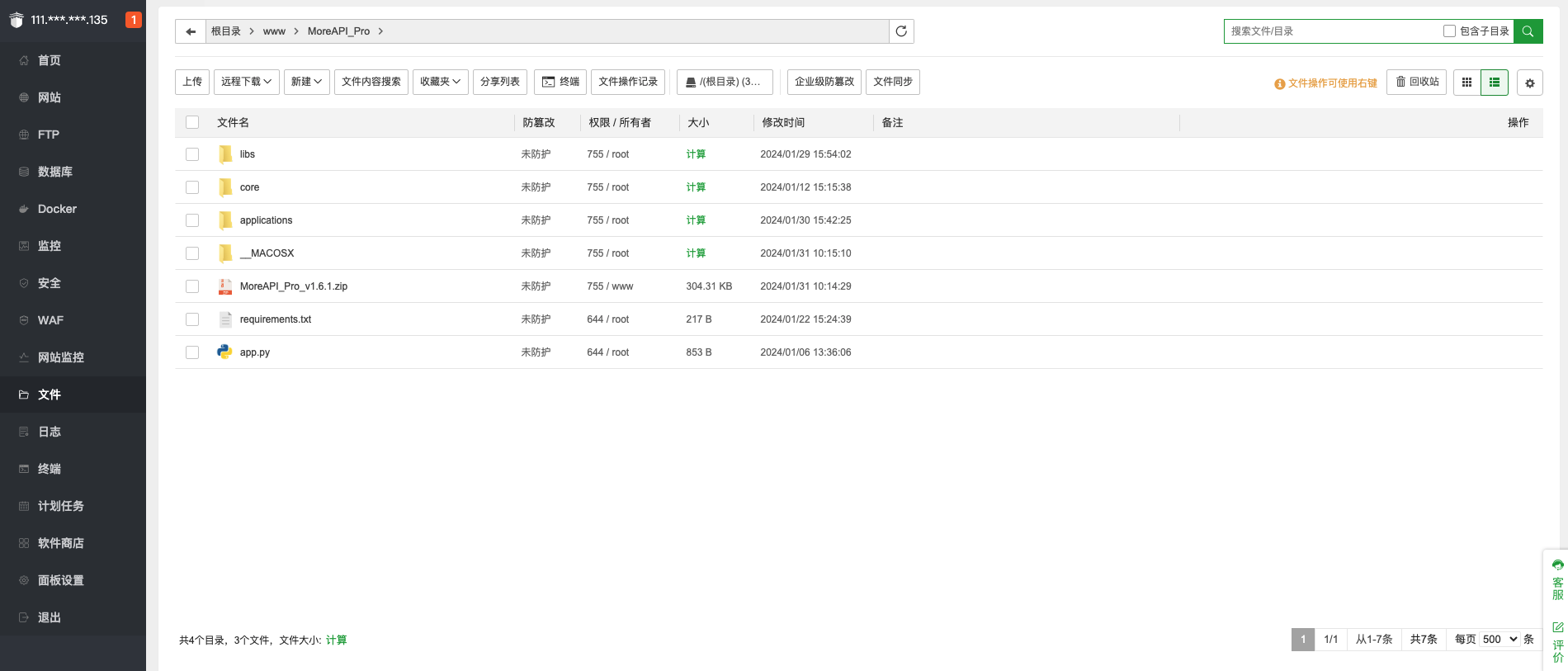Click 计算 size link for libs
The height and width of the screenshot is (671, 1568).
(696, 154)
